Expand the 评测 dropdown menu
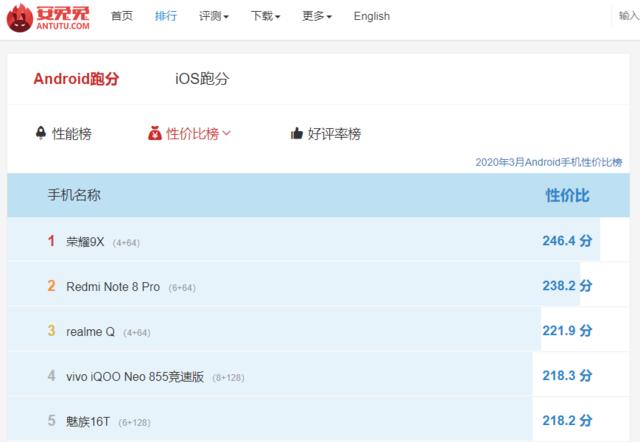 213,16
